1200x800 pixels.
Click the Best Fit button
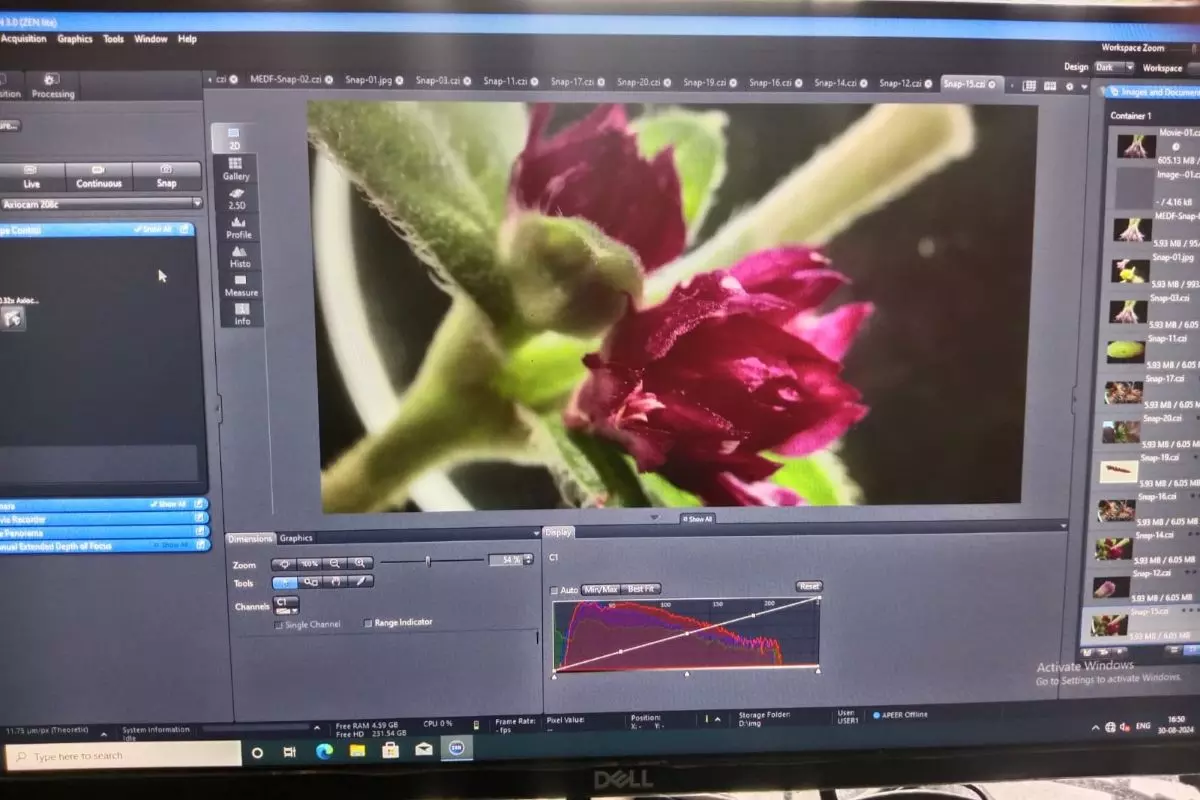642,589
